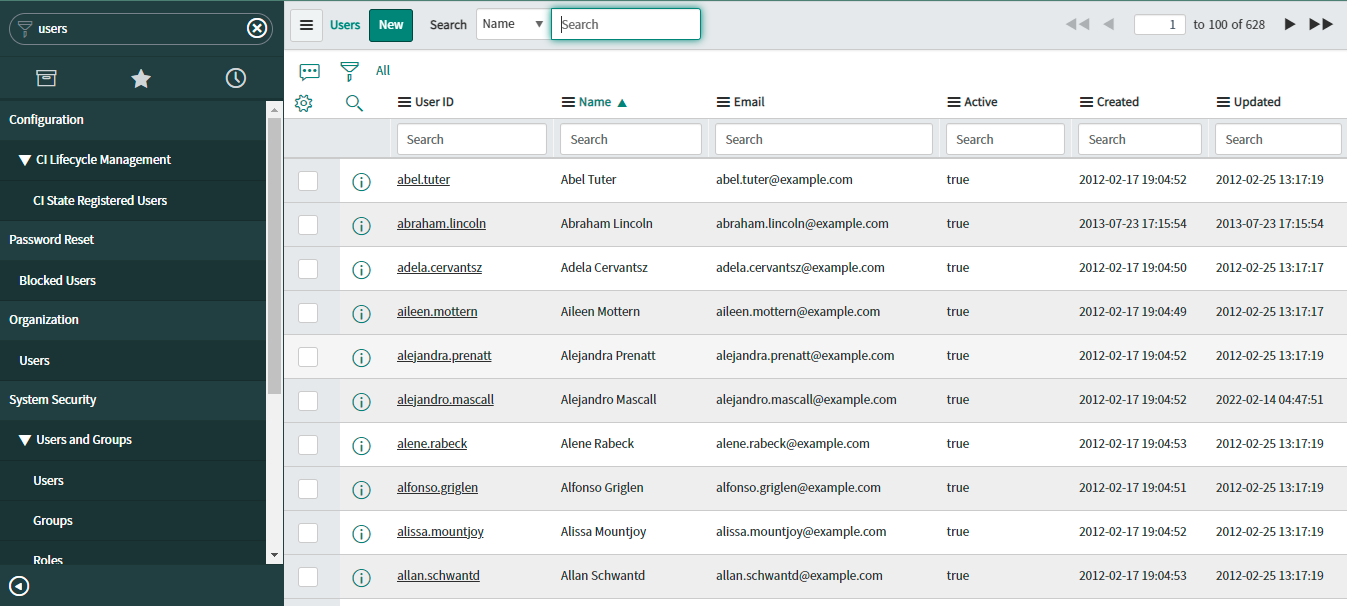Open the Created column menu icon
1347x606 pixels.
tap(1087, 102)
